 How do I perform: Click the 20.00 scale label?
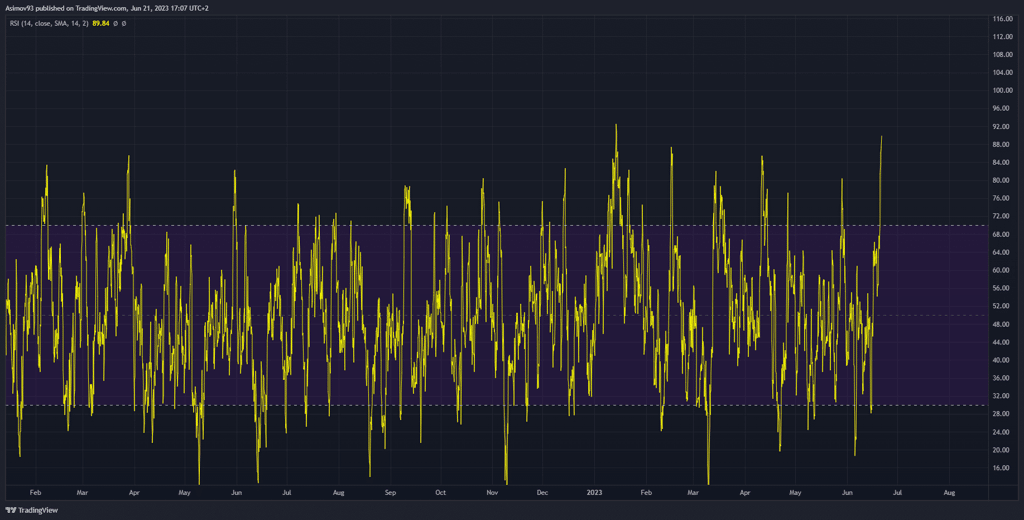coord(1002,450)
